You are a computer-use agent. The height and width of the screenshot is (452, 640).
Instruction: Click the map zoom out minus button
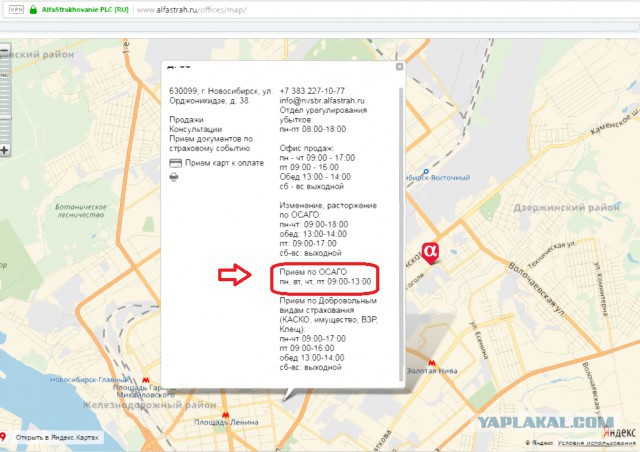click(x=4, y=50)
